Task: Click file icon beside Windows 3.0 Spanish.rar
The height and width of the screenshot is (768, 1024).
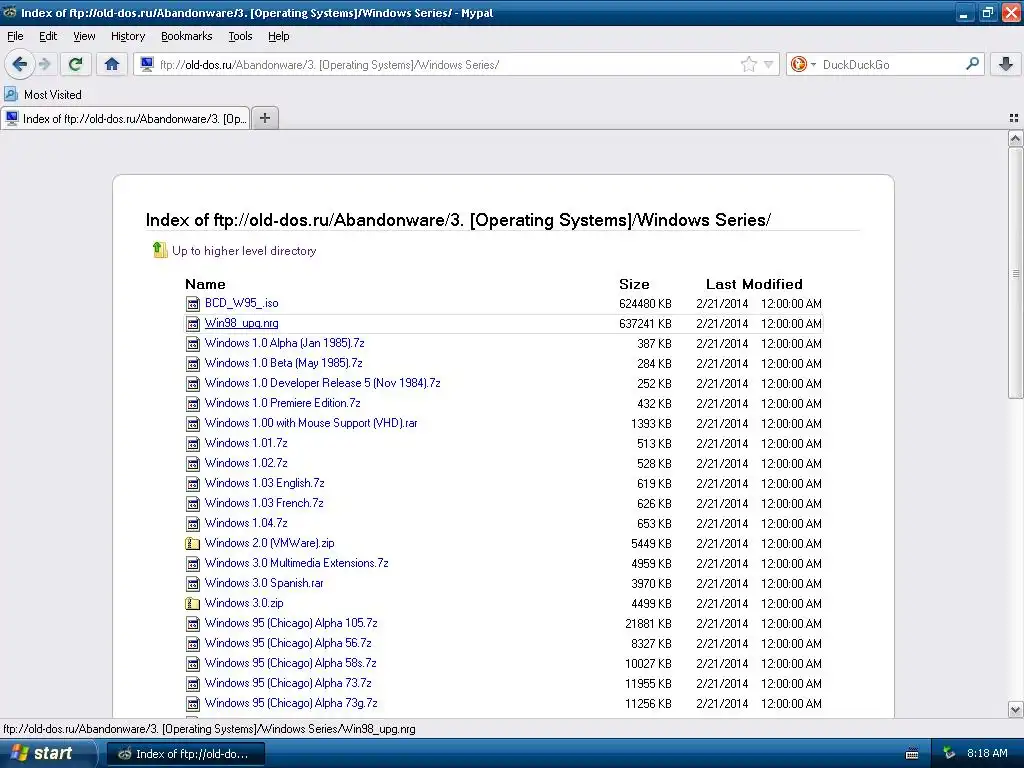Action: pos(193,583)
